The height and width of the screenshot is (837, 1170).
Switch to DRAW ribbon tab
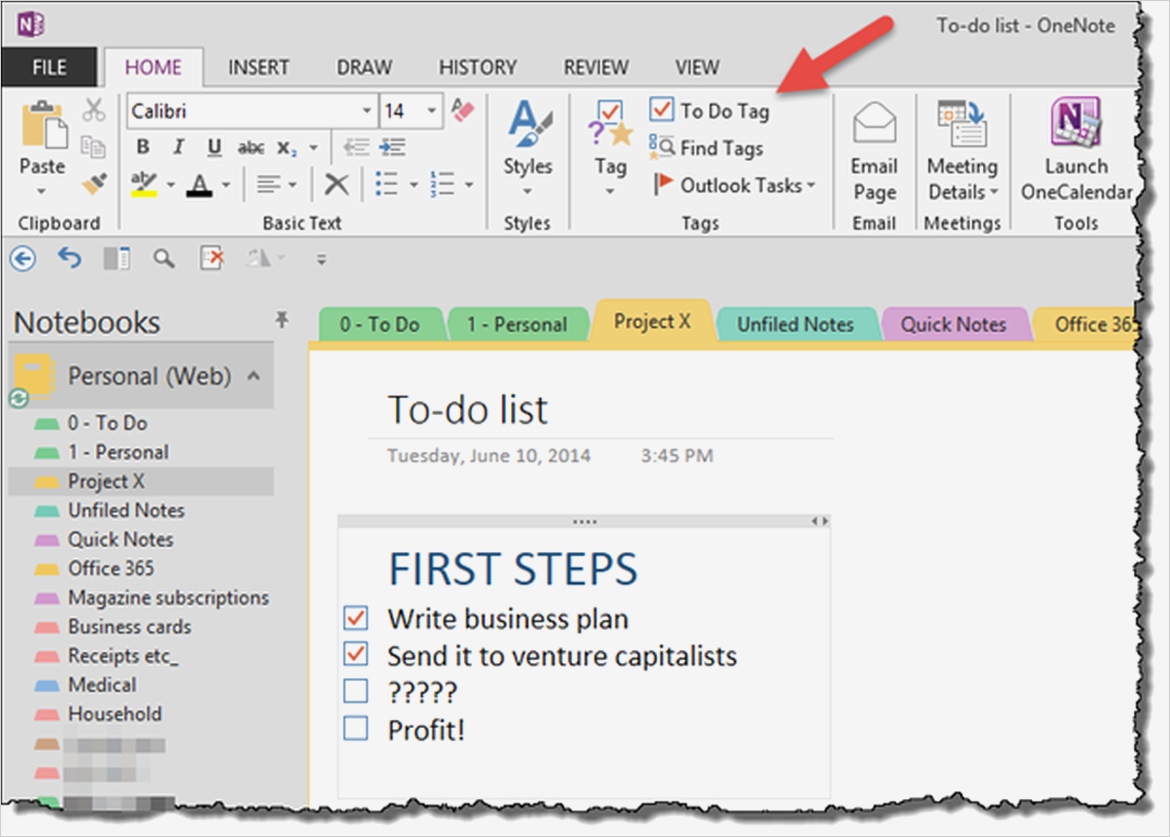pyautogui.click(x=364, y=67)
